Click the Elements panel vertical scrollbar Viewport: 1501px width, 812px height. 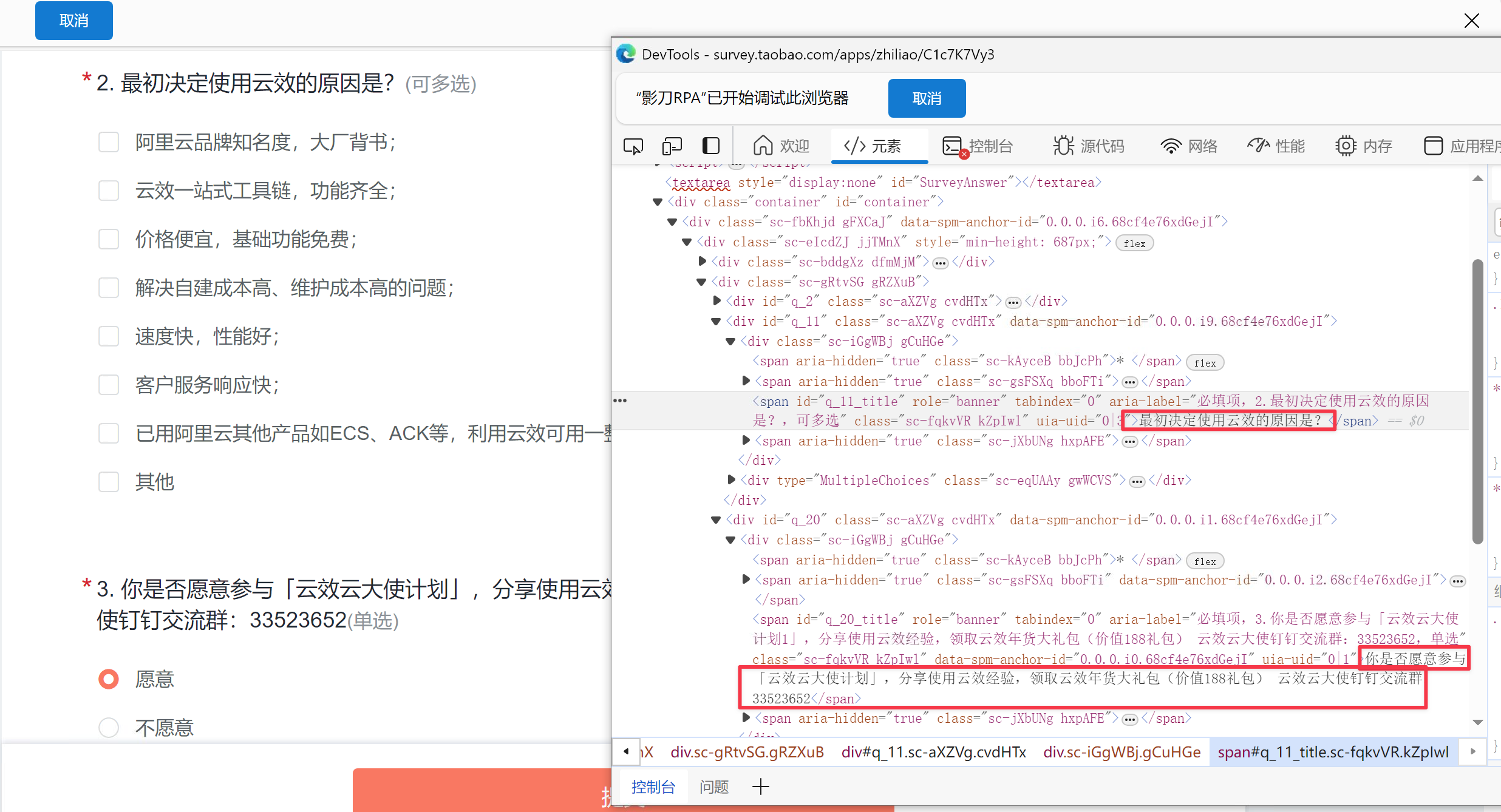point(1477,401)
